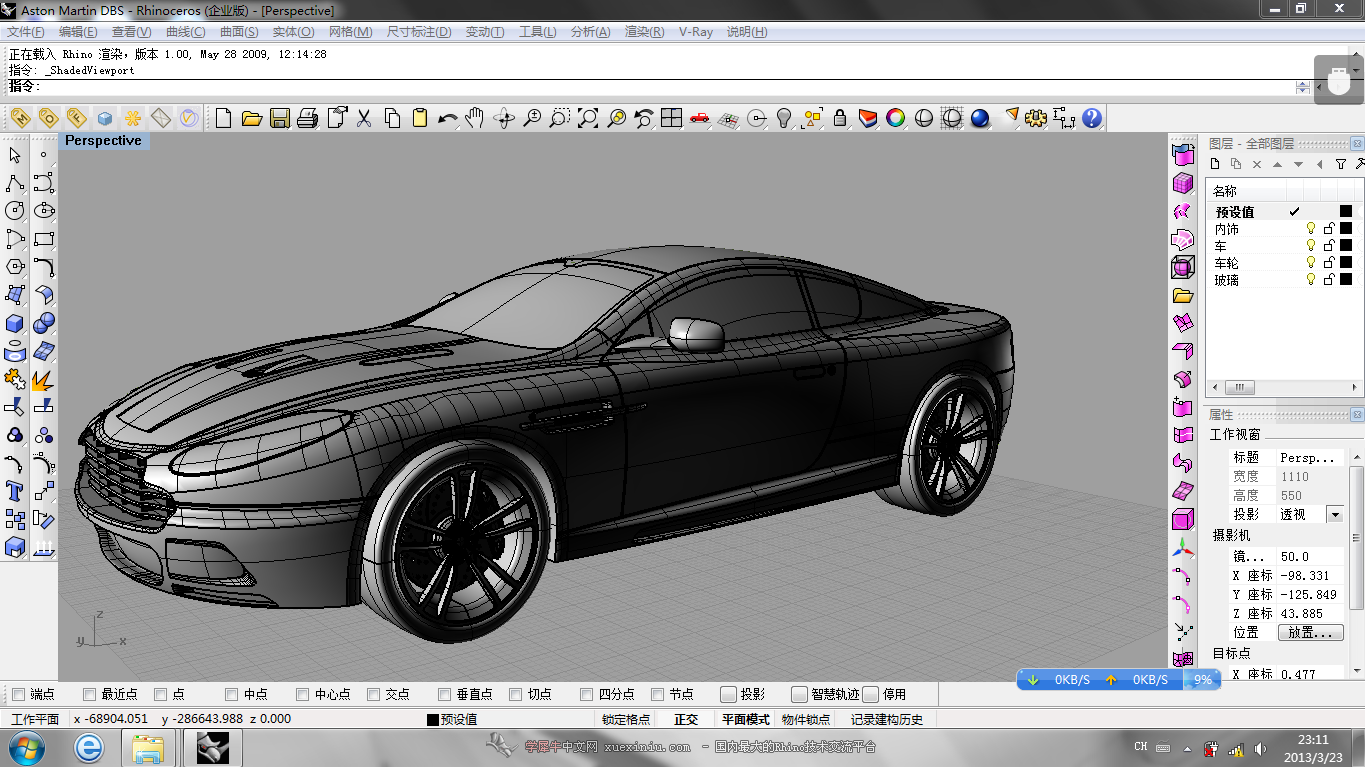Click the puzzle piece Join icon

tap(15, 379)
